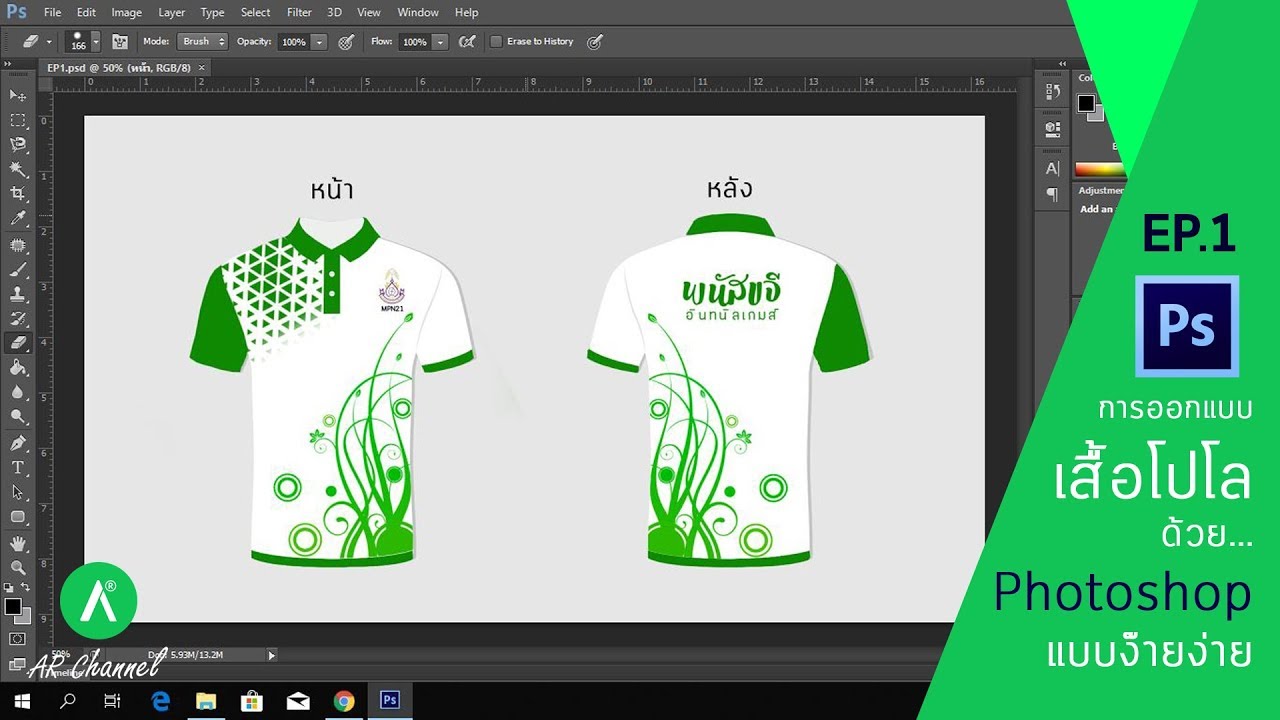Viewport: 1280px width, 720px height.
Task: Open the Edit menu
Action: coord(86,12)
